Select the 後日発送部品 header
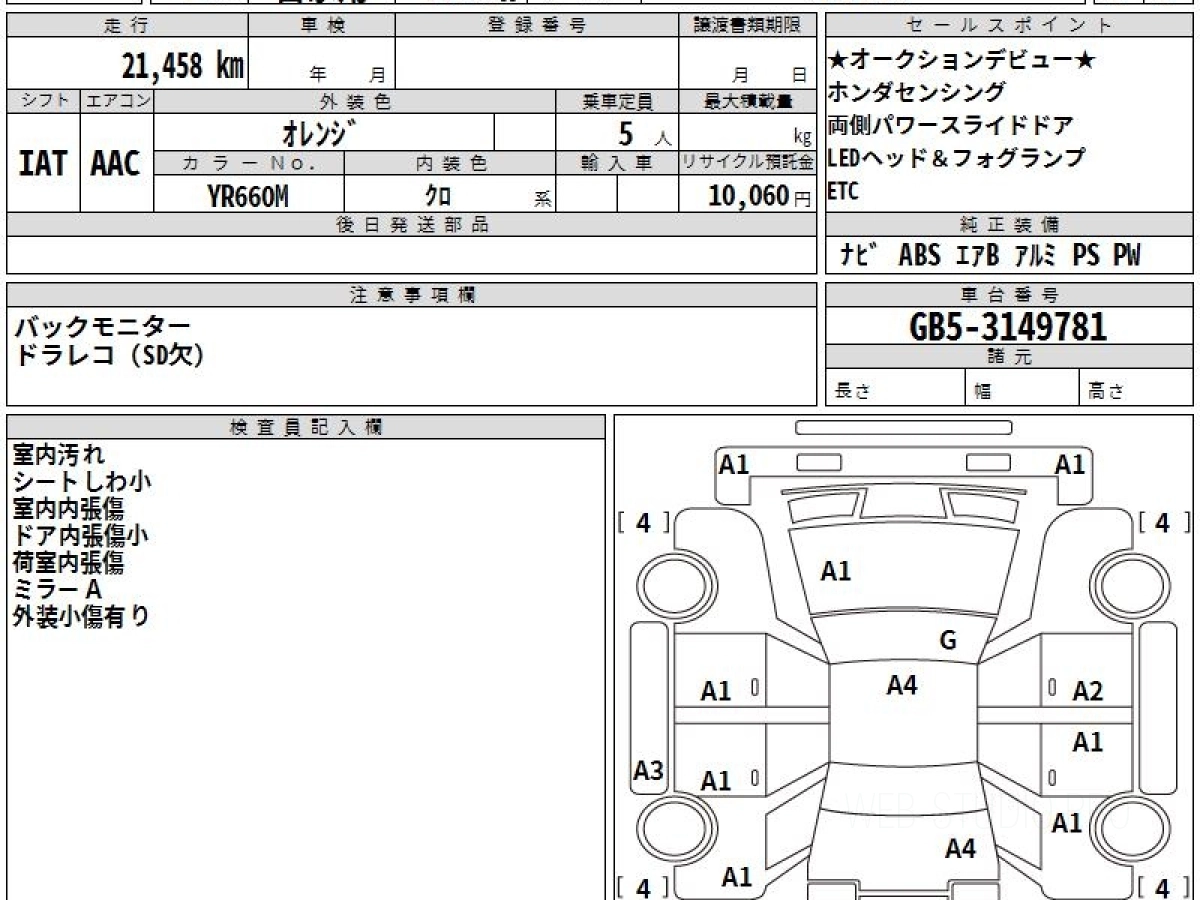Image resolution: width=1200 pixels, height=900 pixels. point(412,225)
